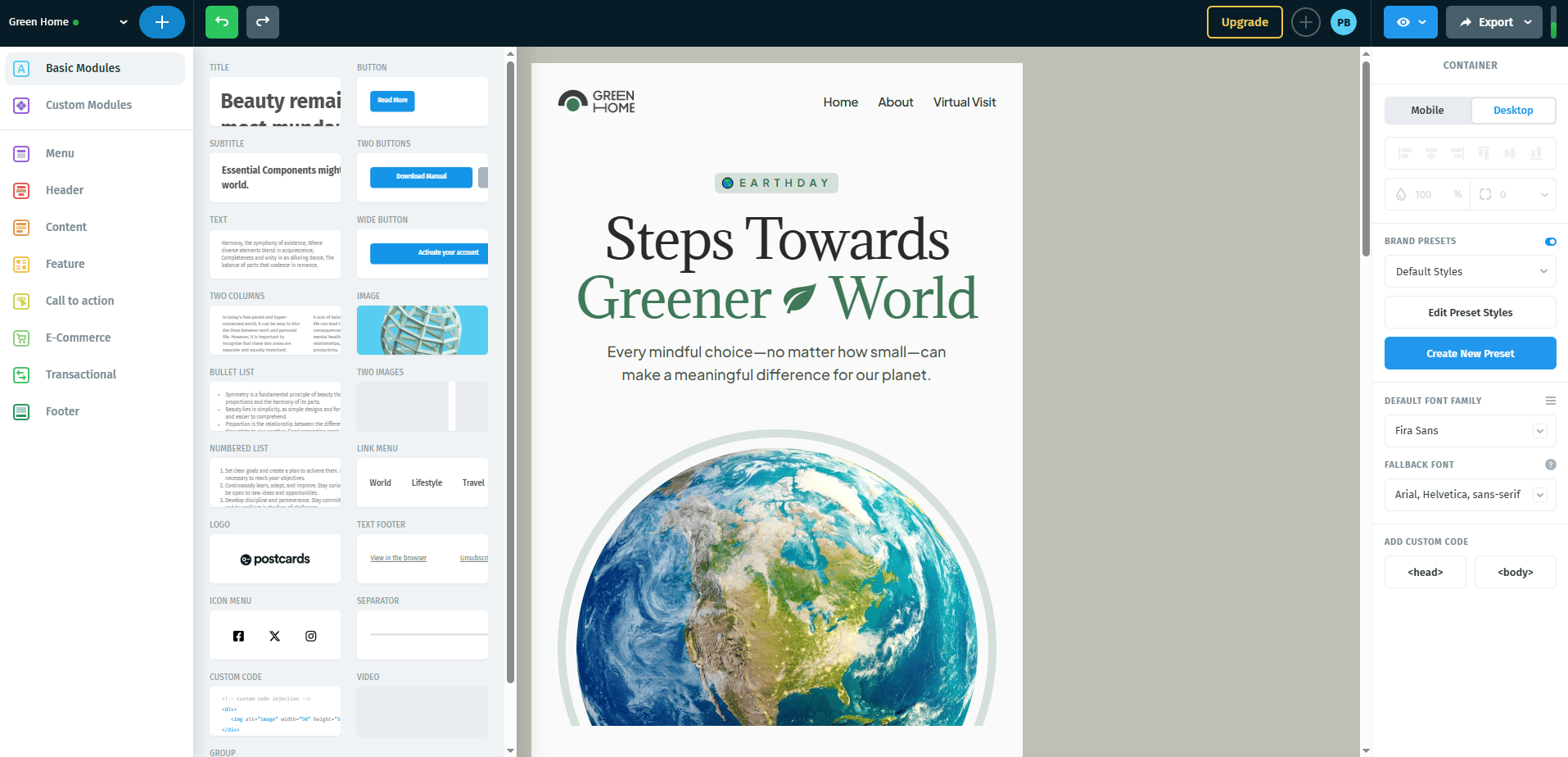Click the align bottom icon
Viewport: 1568px width, 757px height.
(x=1536, y=153)
